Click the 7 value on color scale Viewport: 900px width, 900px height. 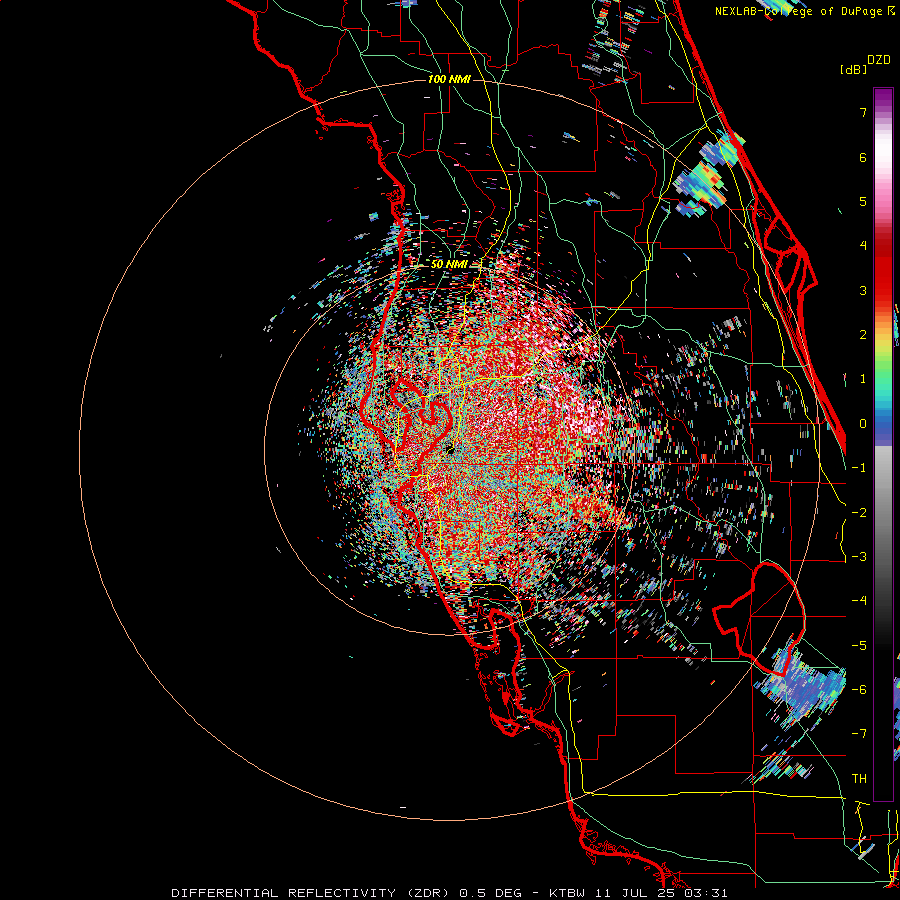[863, 112]
